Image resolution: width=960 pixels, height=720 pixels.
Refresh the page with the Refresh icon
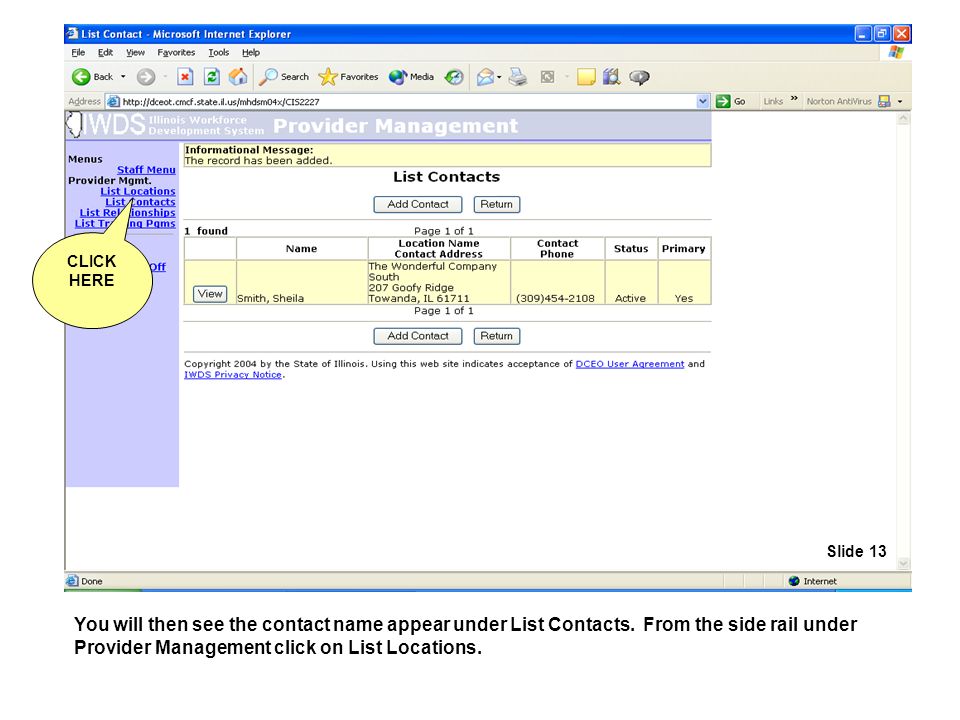pos(212,77)
